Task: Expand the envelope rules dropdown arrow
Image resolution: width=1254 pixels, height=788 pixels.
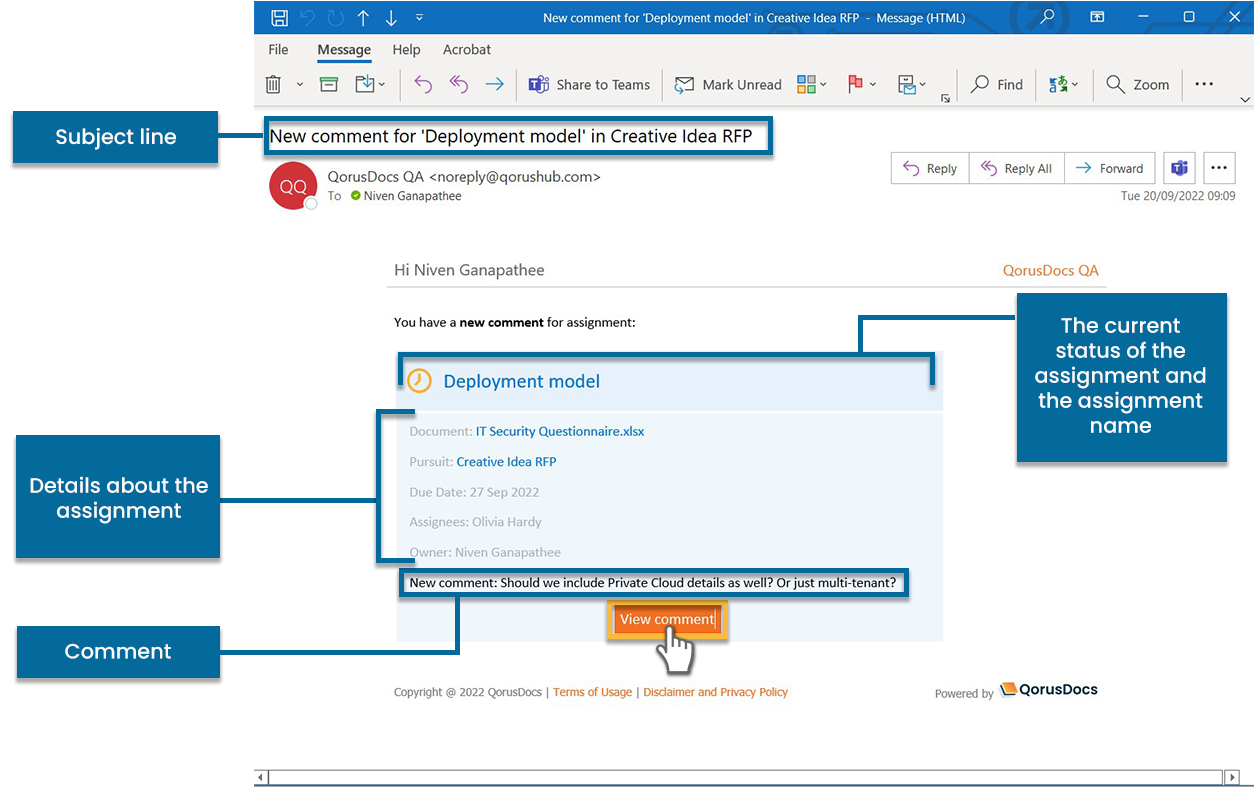Action: click(923, 85)
